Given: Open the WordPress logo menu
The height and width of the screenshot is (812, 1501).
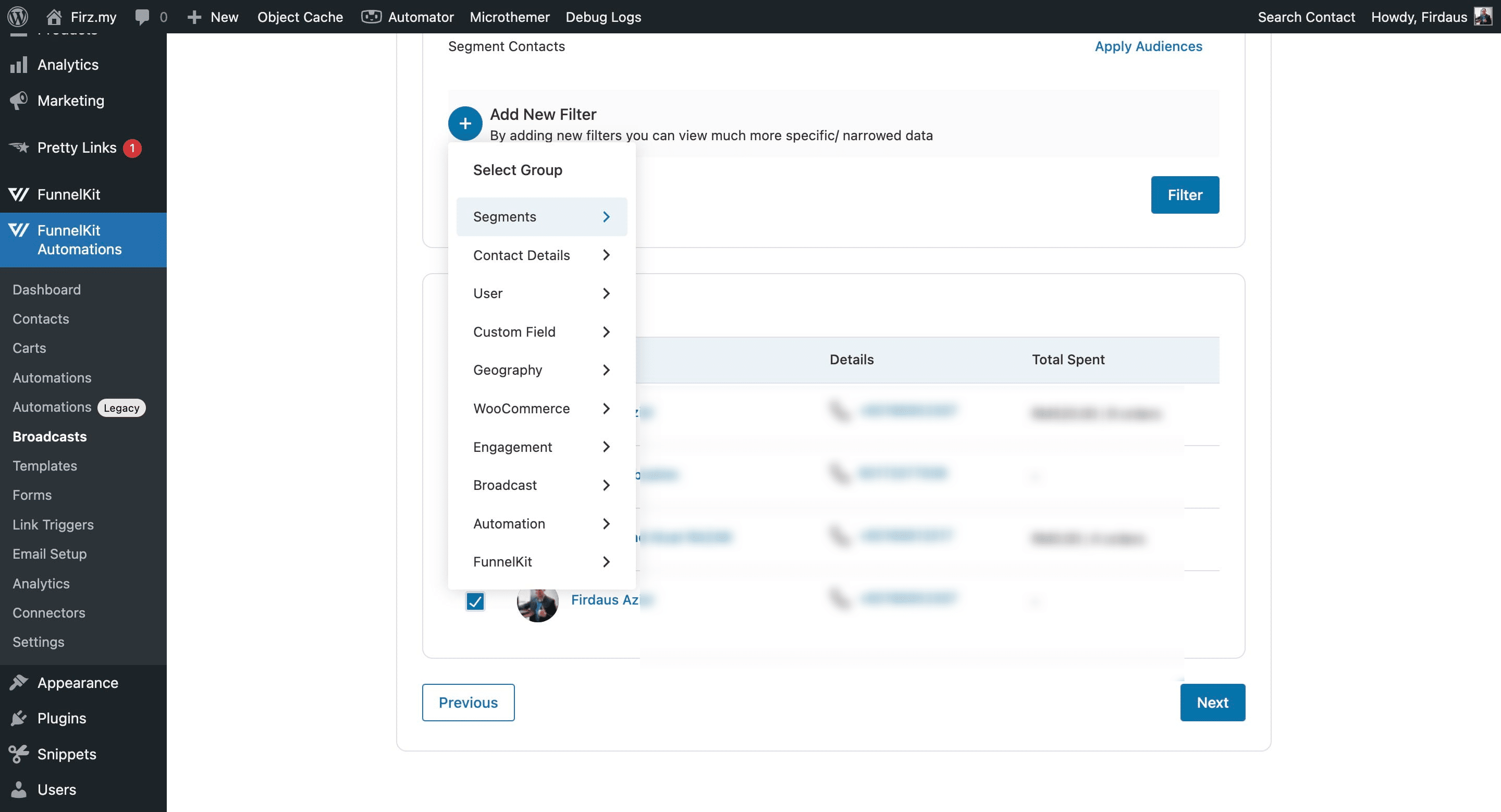Looking at the screenshot, I should click(18, 16).
